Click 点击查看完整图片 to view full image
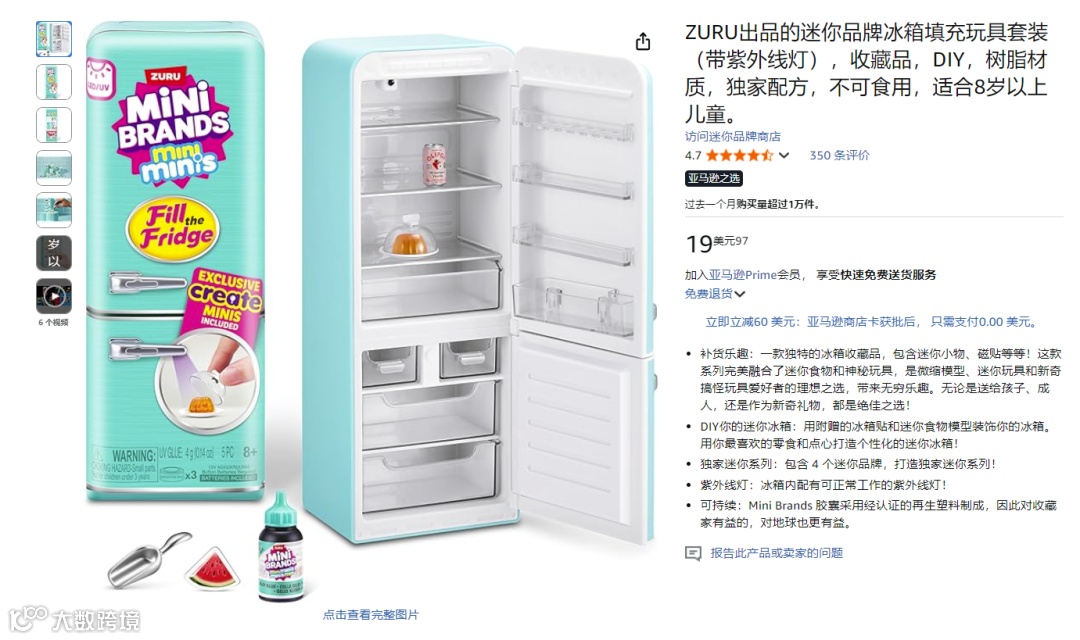The image size is (1080, 640). 371,615
